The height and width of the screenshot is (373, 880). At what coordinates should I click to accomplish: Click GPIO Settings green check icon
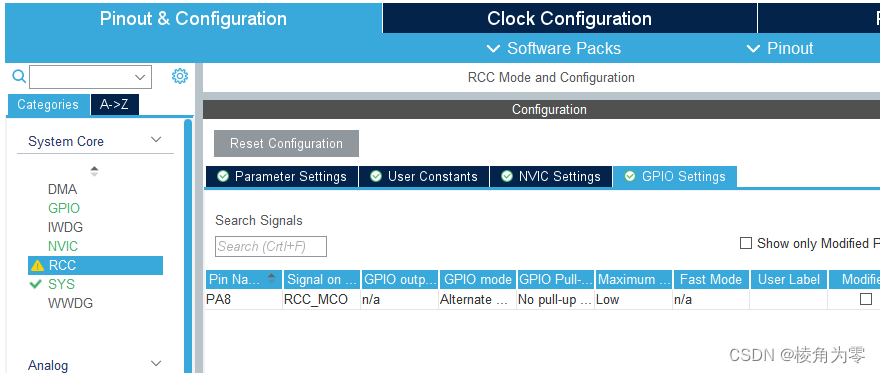pos(630,177)
